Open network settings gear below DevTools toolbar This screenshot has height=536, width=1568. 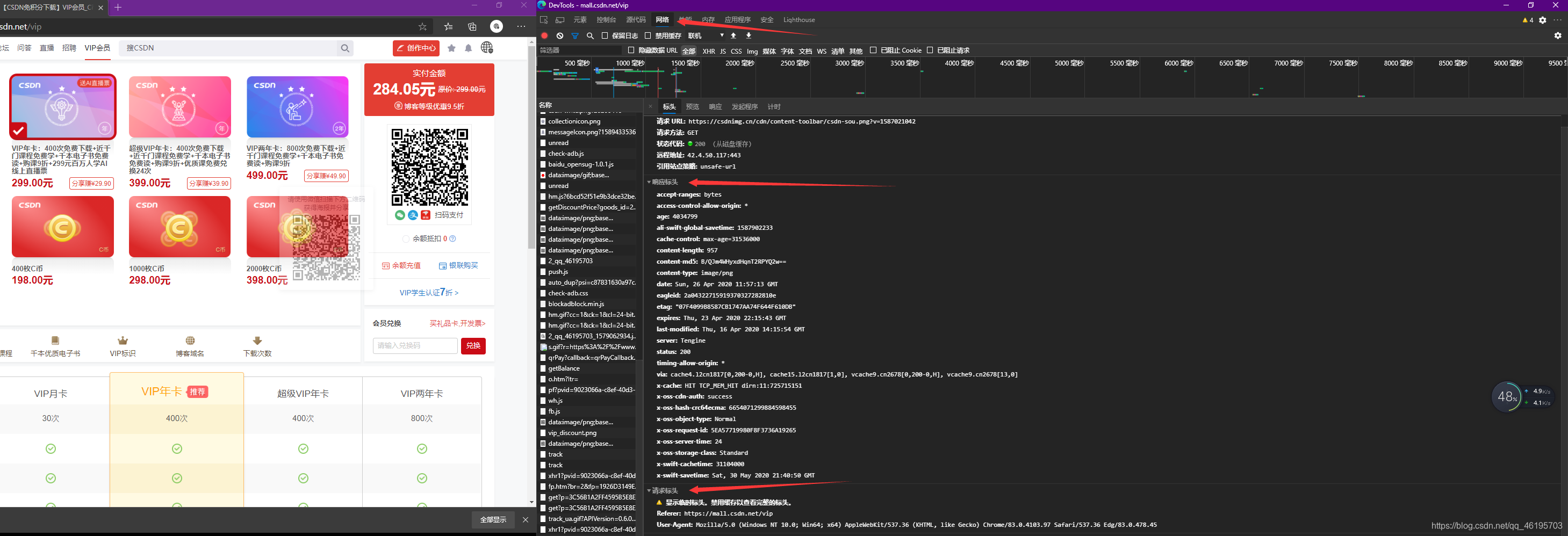click(x=1558, y=36)
